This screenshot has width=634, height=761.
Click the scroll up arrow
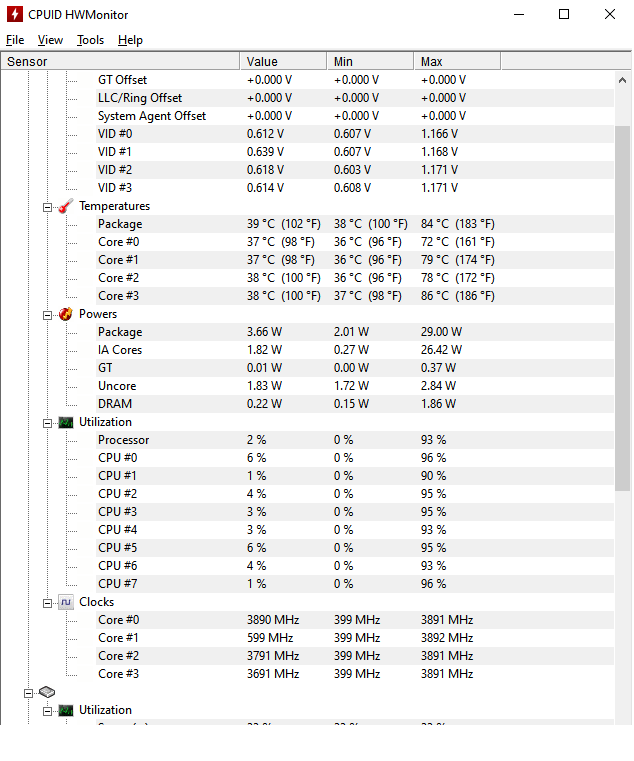622,81
